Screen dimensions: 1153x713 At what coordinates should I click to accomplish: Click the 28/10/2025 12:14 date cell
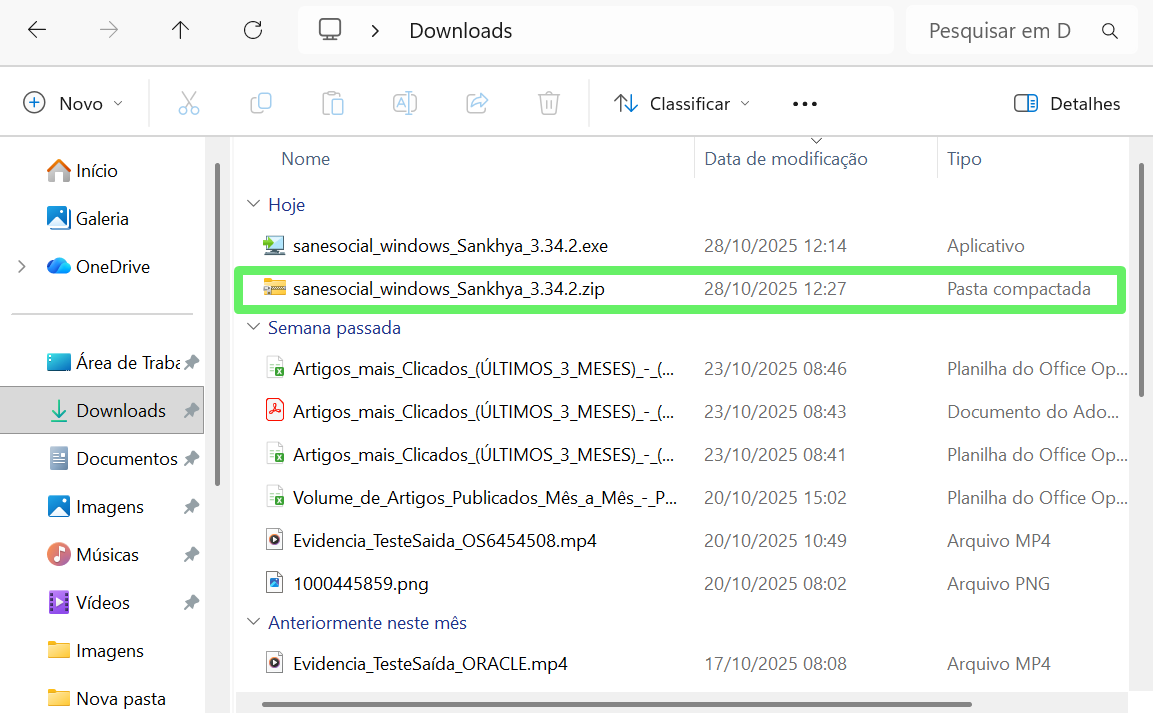click(x=775, y=246)
